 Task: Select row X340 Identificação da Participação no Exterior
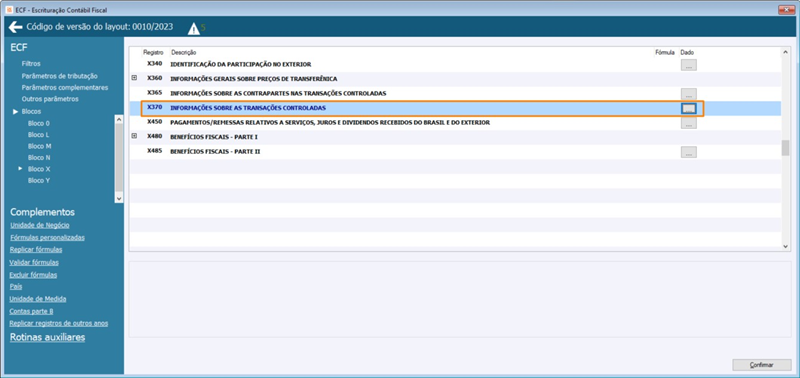(x=455, y=65)
